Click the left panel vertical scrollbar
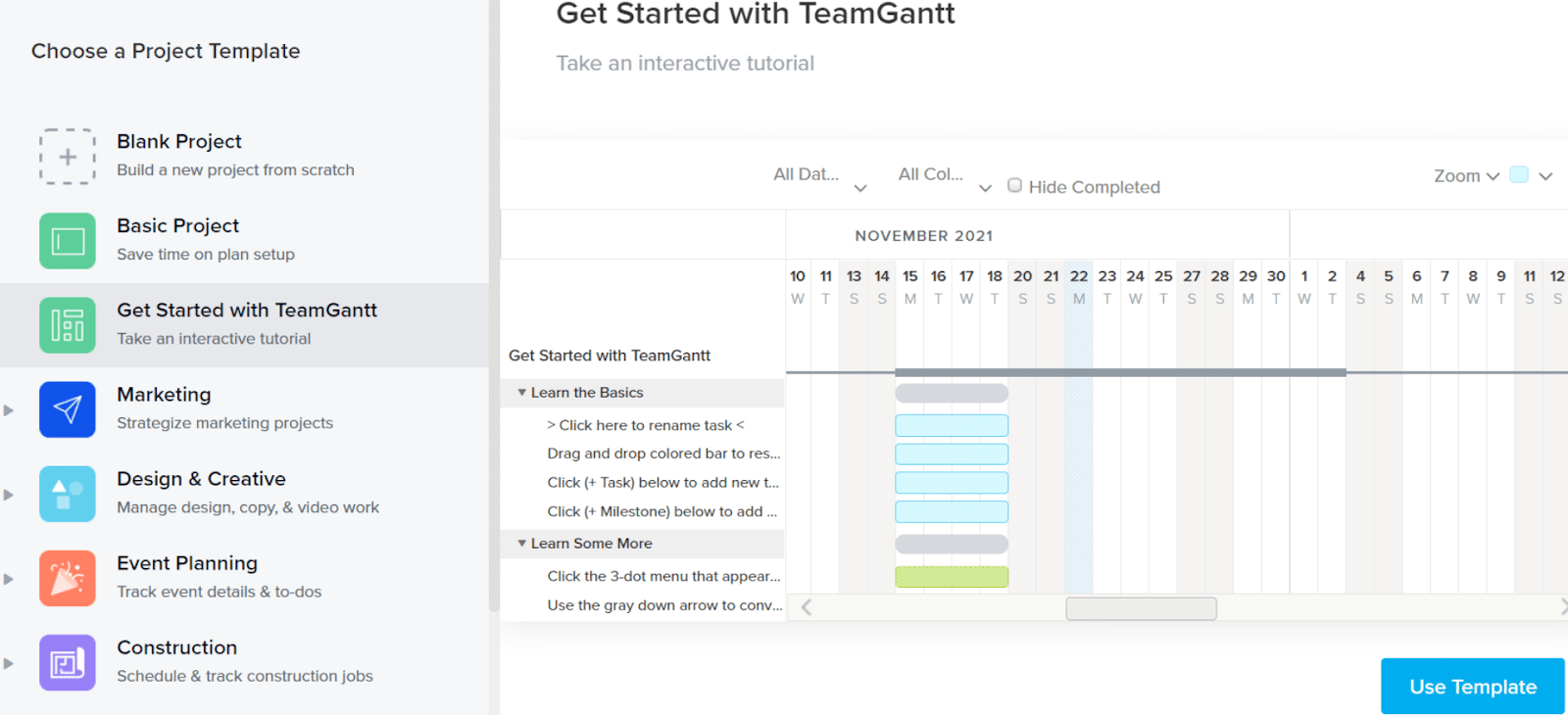1568x715 pixels. tap(494, 304)
